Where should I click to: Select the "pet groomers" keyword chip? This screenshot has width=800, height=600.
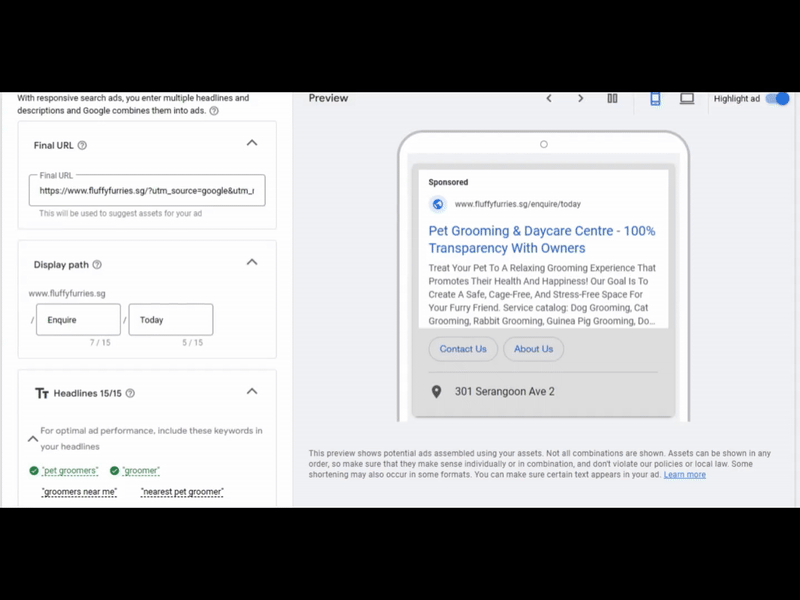point(70,470)
